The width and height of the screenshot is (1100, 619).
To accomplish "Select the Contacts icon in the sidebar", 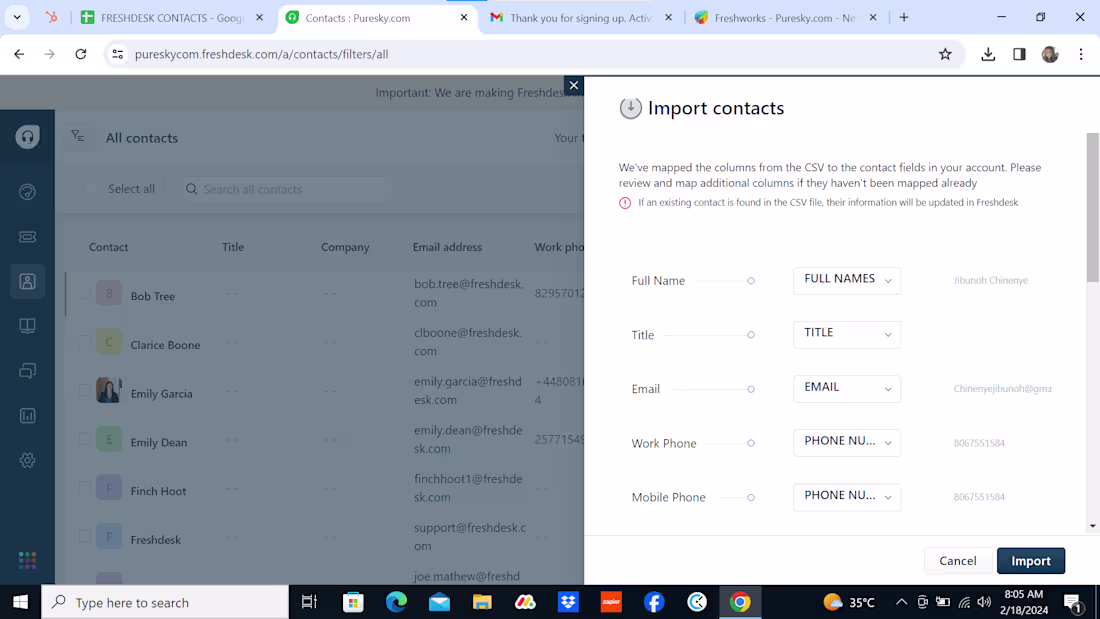I will click(x=27, y=281).
